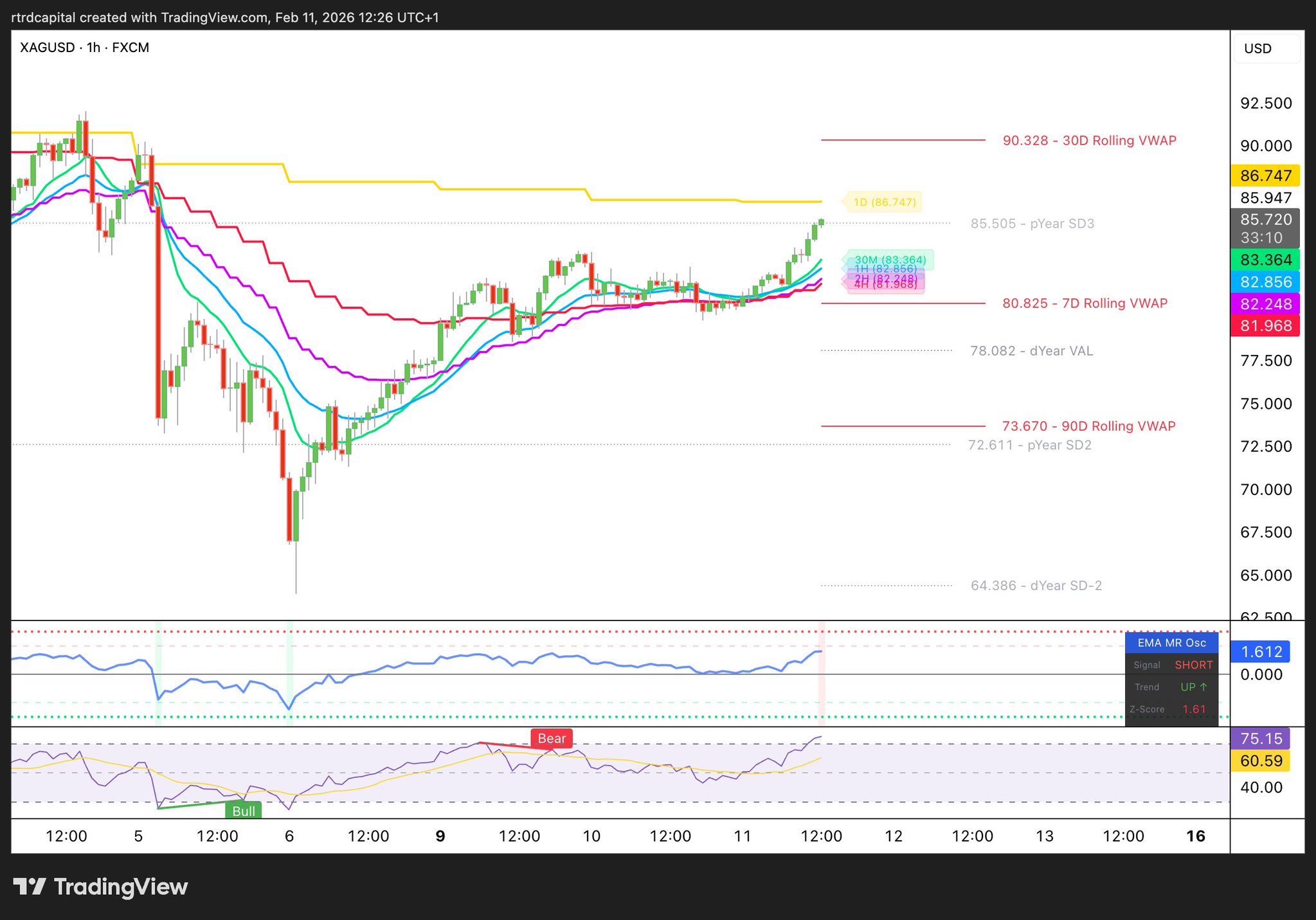Click the TradingView logo at bottom left

pyautogui.click(x=101, y=887)
